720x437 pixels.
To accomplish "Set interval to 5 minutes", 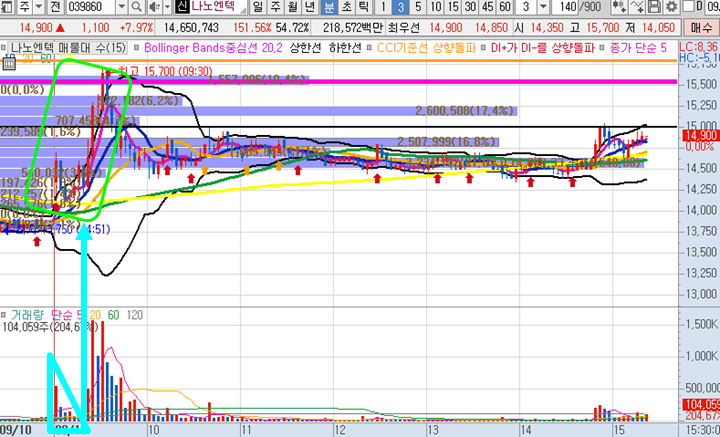I will tap(418, 7).
